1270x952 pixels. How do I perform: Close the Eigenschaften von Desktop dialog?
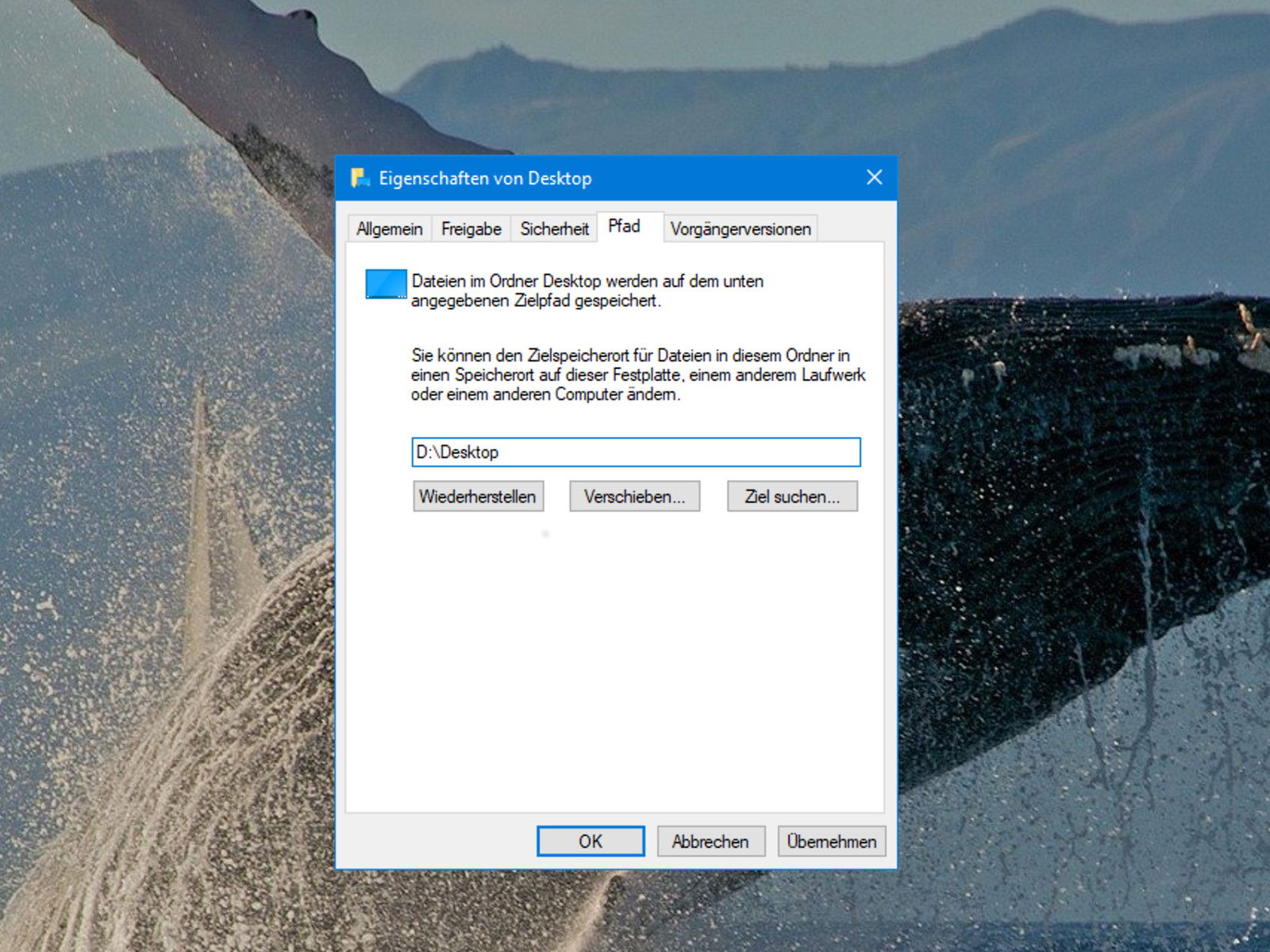click(874, 178)
